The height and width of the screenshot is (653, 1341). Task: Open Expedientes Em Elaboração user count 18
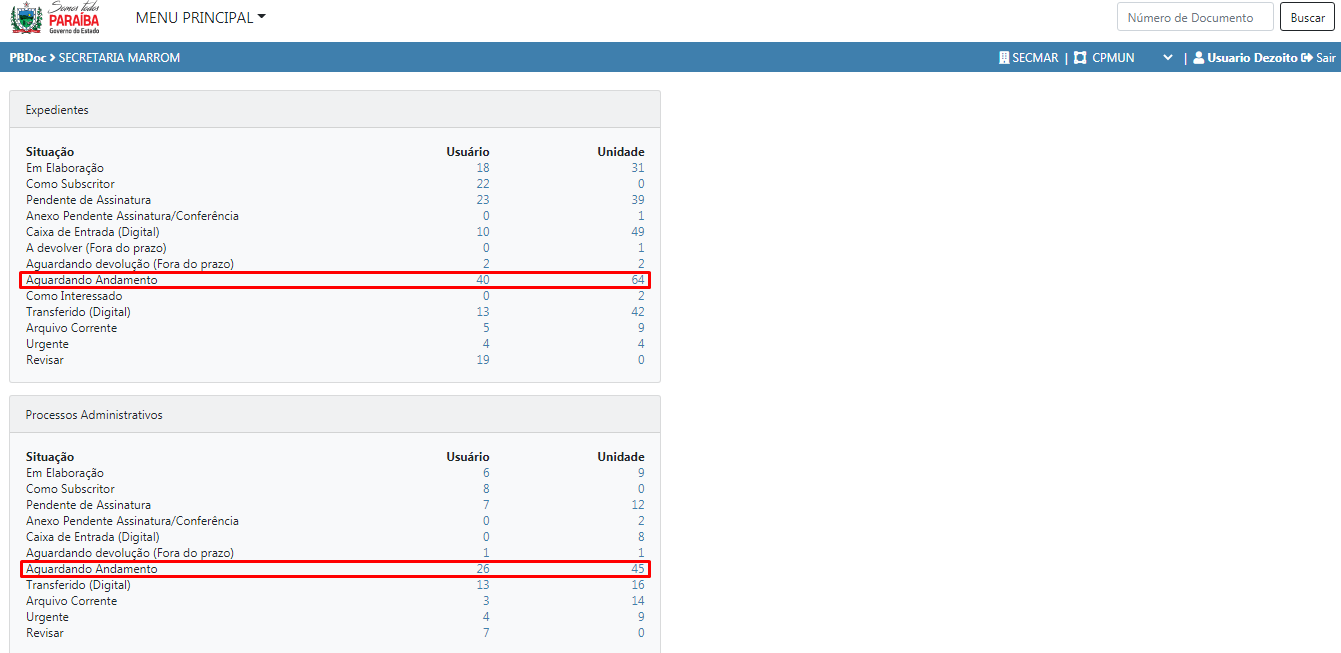pyautogui.click(x=483, y=168)
